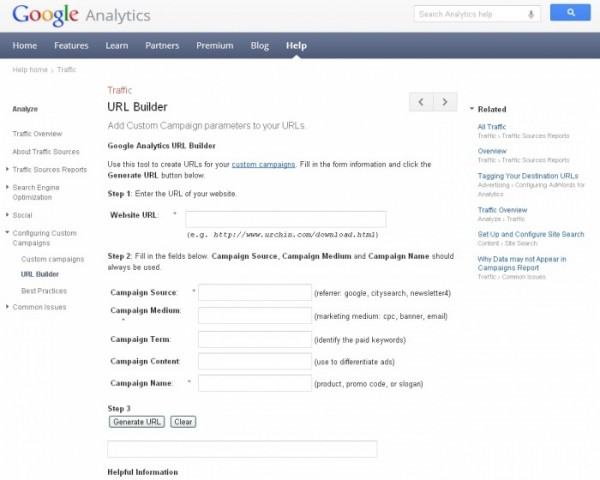Click the Clear button
This screenshot has width=600, height=480.
183,422
